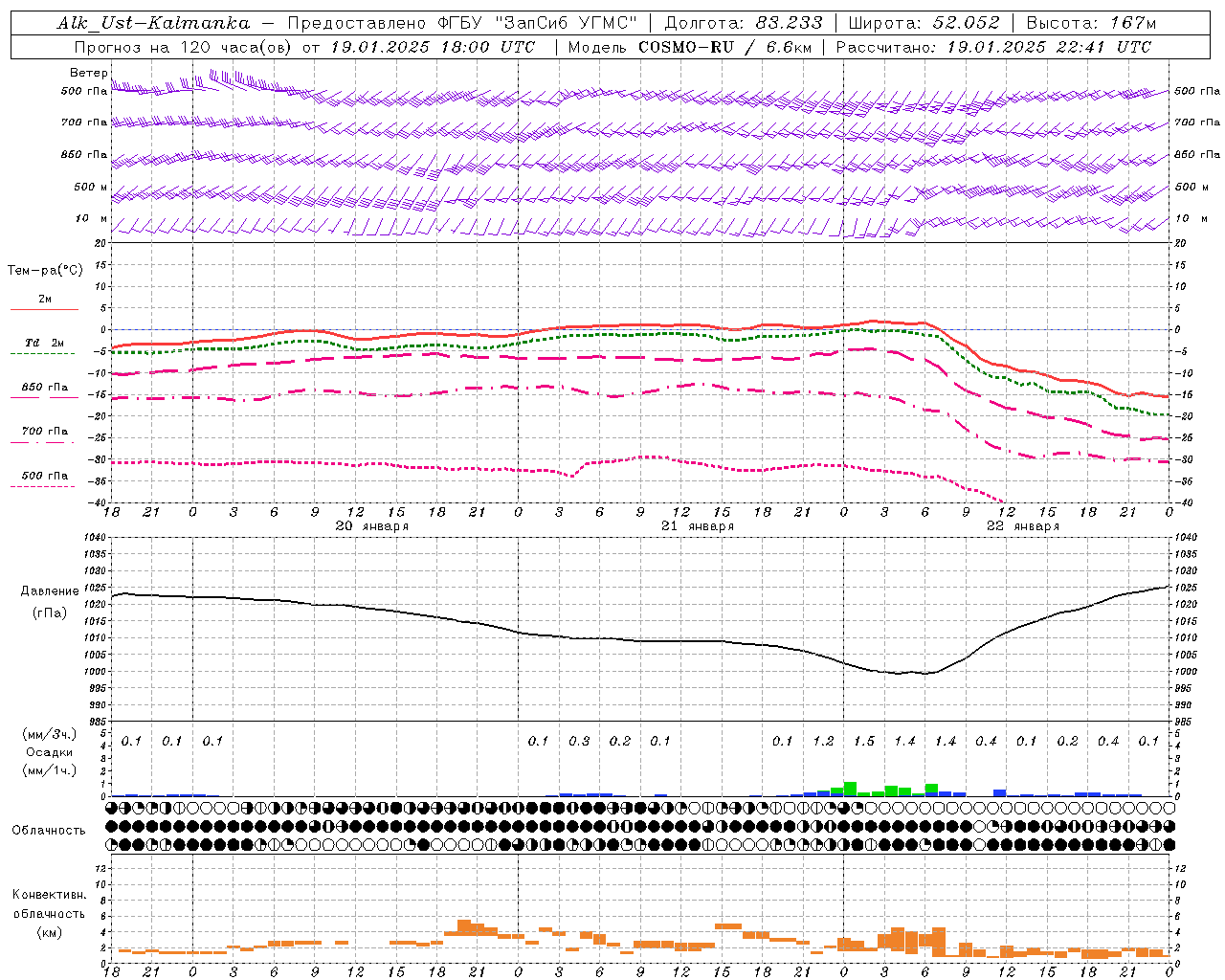Click 12 on the left convective cloud axis
Screen dimensions: 1225x980
[x=100, y=869]
